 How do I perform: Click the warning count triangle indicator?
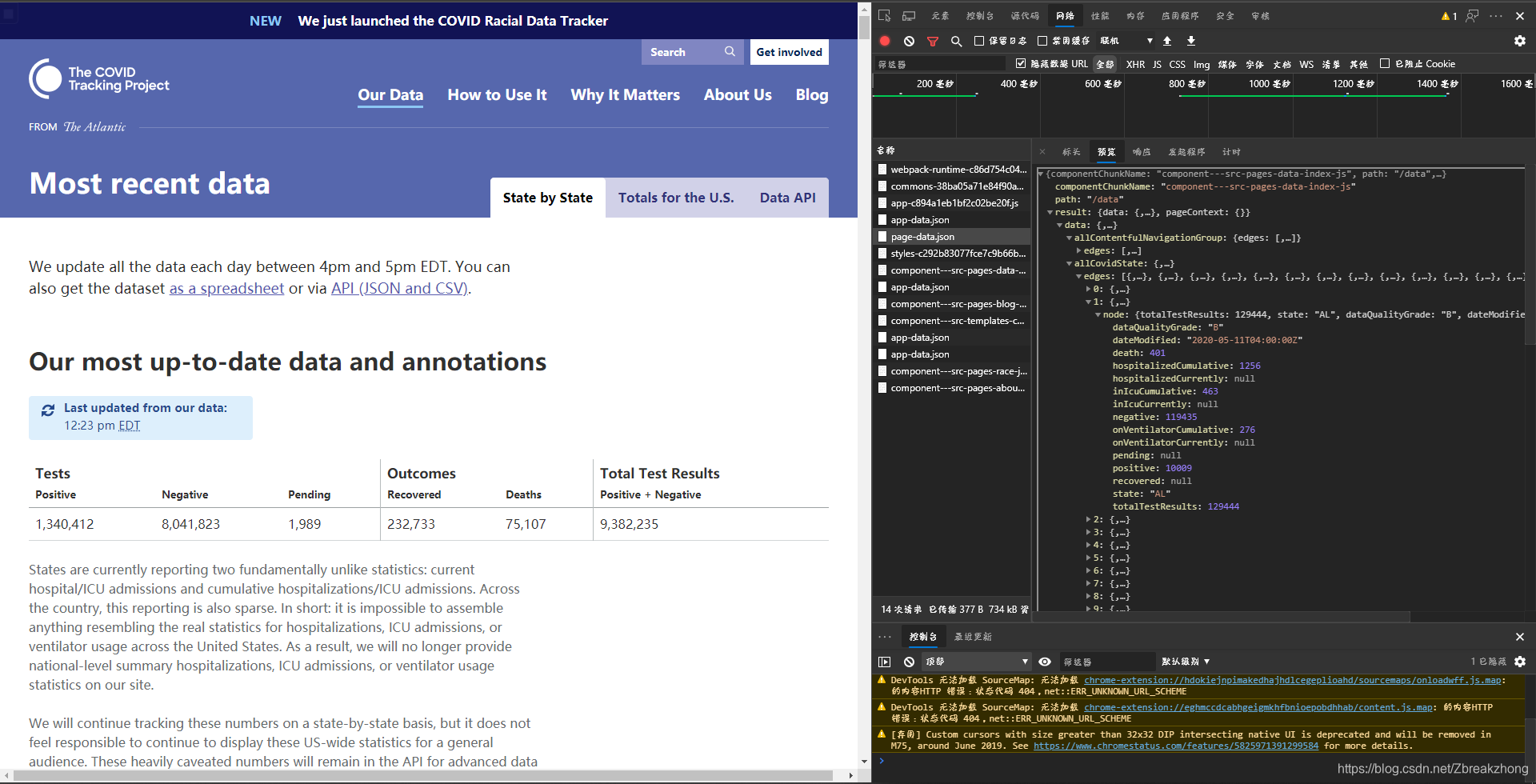tap(1449, 16)
